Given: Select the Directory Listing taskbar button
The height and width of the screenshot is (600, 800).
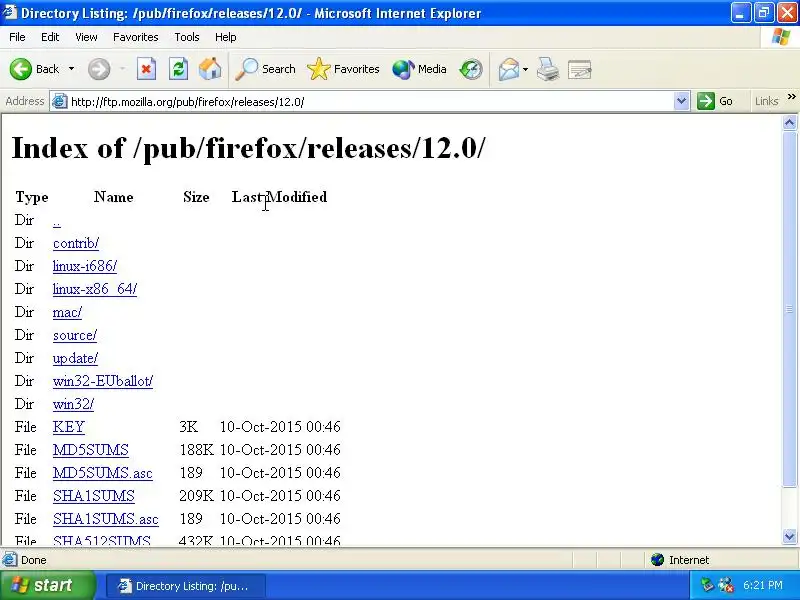Looking at the screenshot, I should [x=186, y=586].
